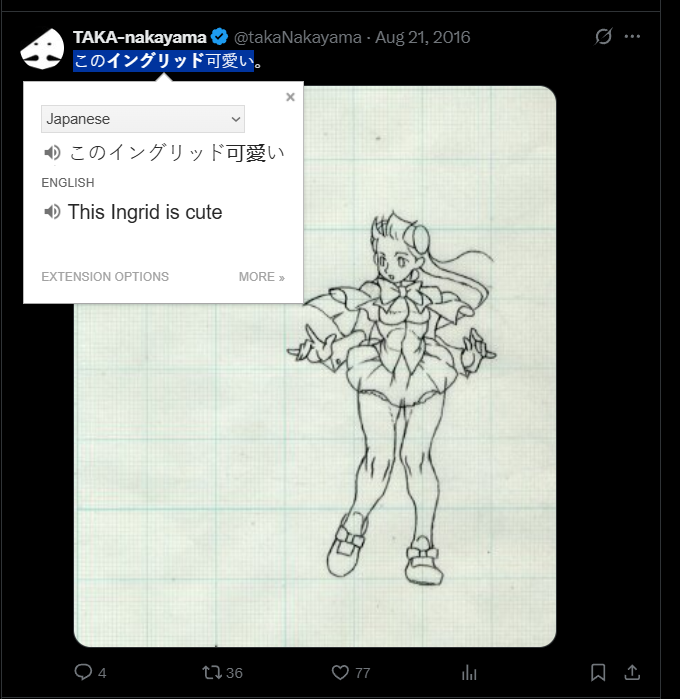The image size is (680, 699).
Task: Click the Grok explain icon
Action: coord(603,37)
